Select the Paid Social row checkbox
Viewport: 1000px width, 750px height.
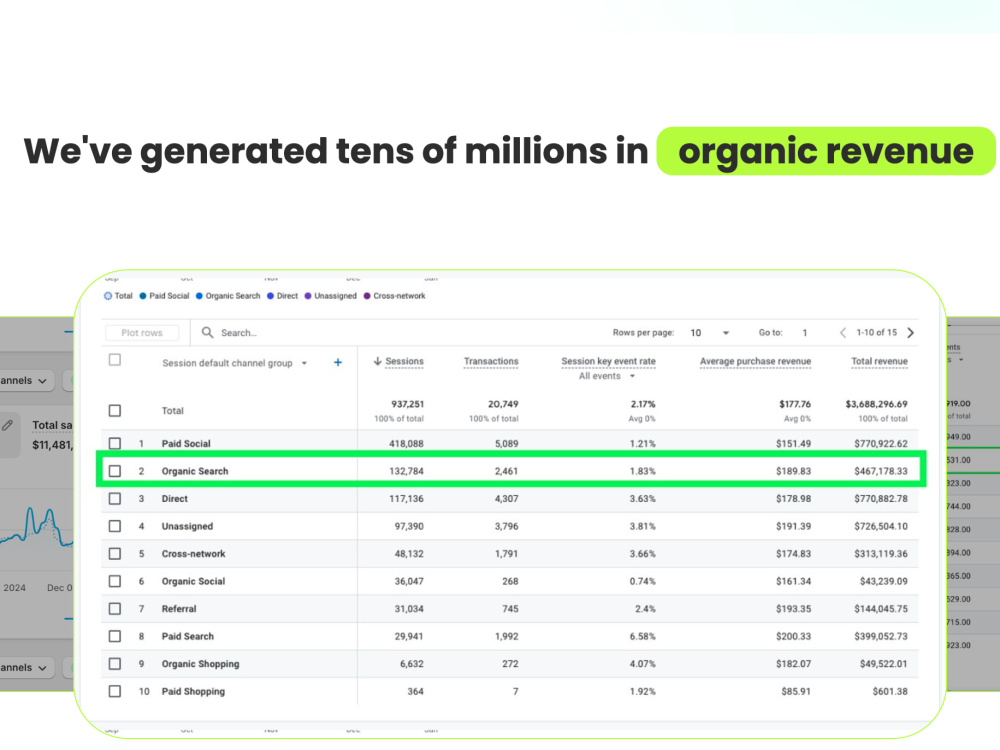(x=115, y=443)
